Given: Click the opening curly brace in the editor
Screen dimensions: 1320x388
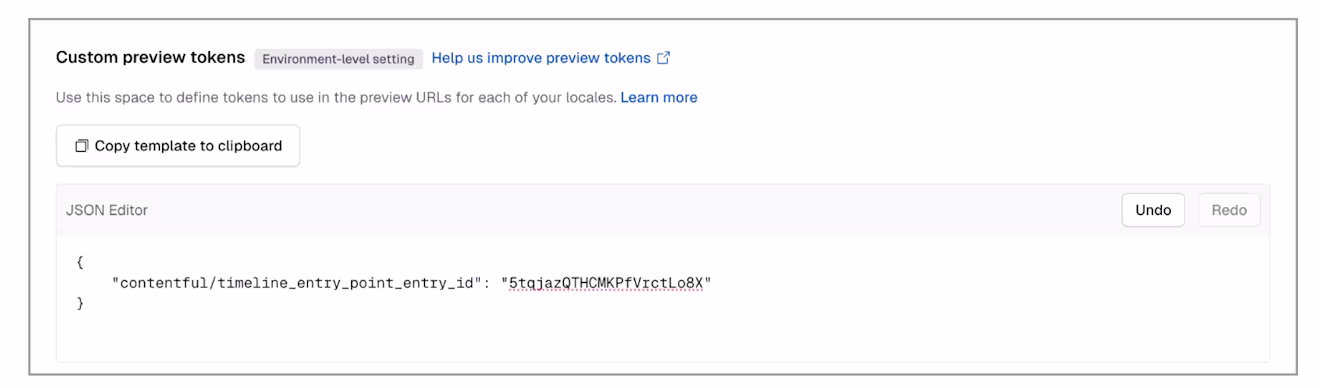Looking at the screenshot, I should [80, 264].
